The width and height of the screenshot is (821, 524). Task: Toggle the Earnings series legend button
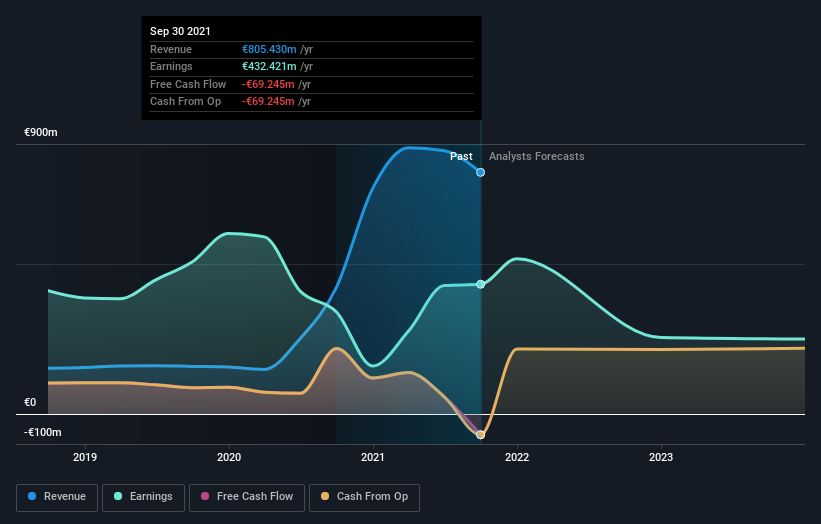(143, 497)
